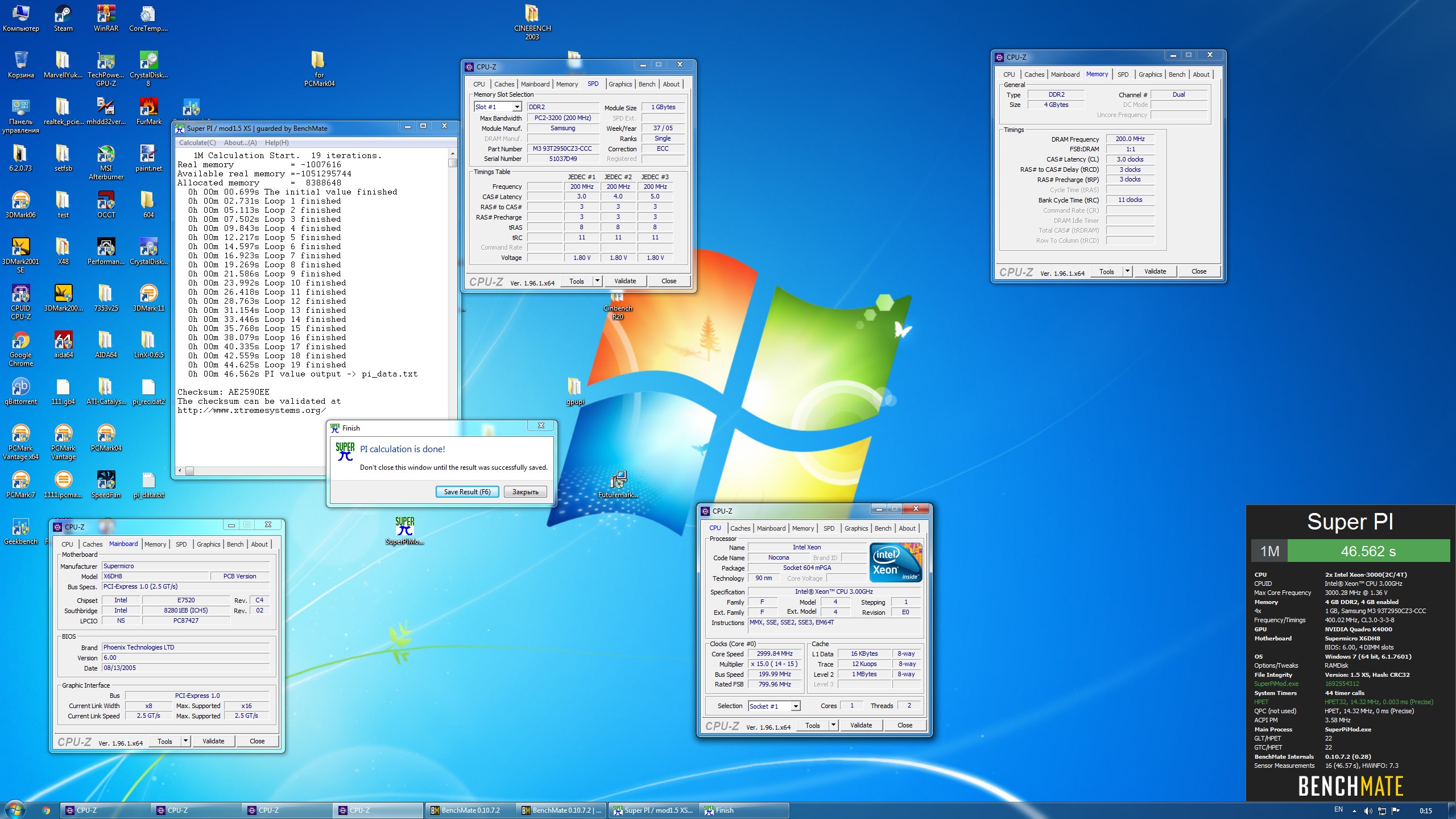Open the PCMark 7 desktop icon
This screenshot has height=819, width=1456.
click(21, 485)
